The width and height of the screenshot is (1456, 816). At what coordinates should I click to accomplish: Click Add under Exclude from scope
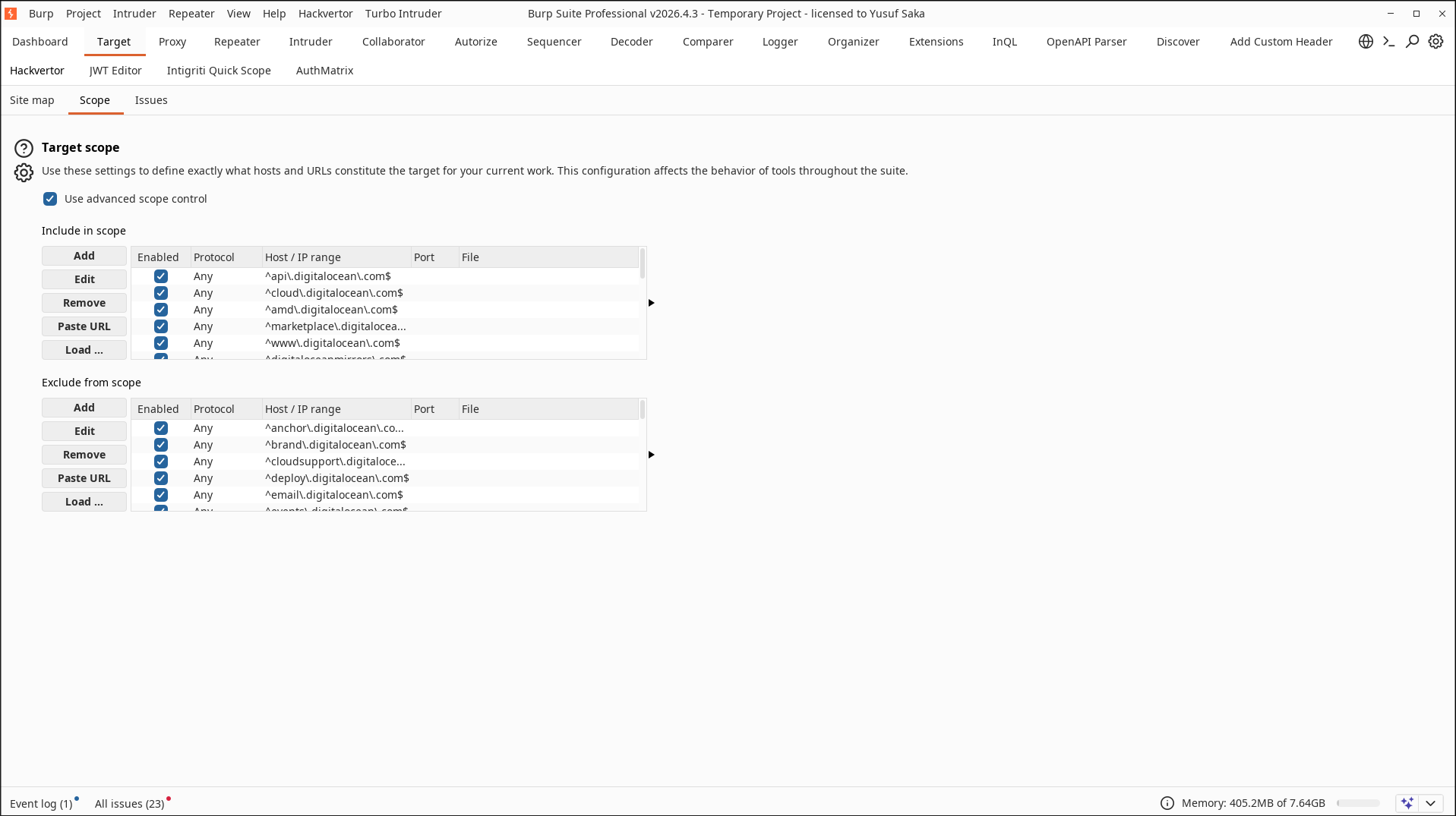[x=84, y=408]
